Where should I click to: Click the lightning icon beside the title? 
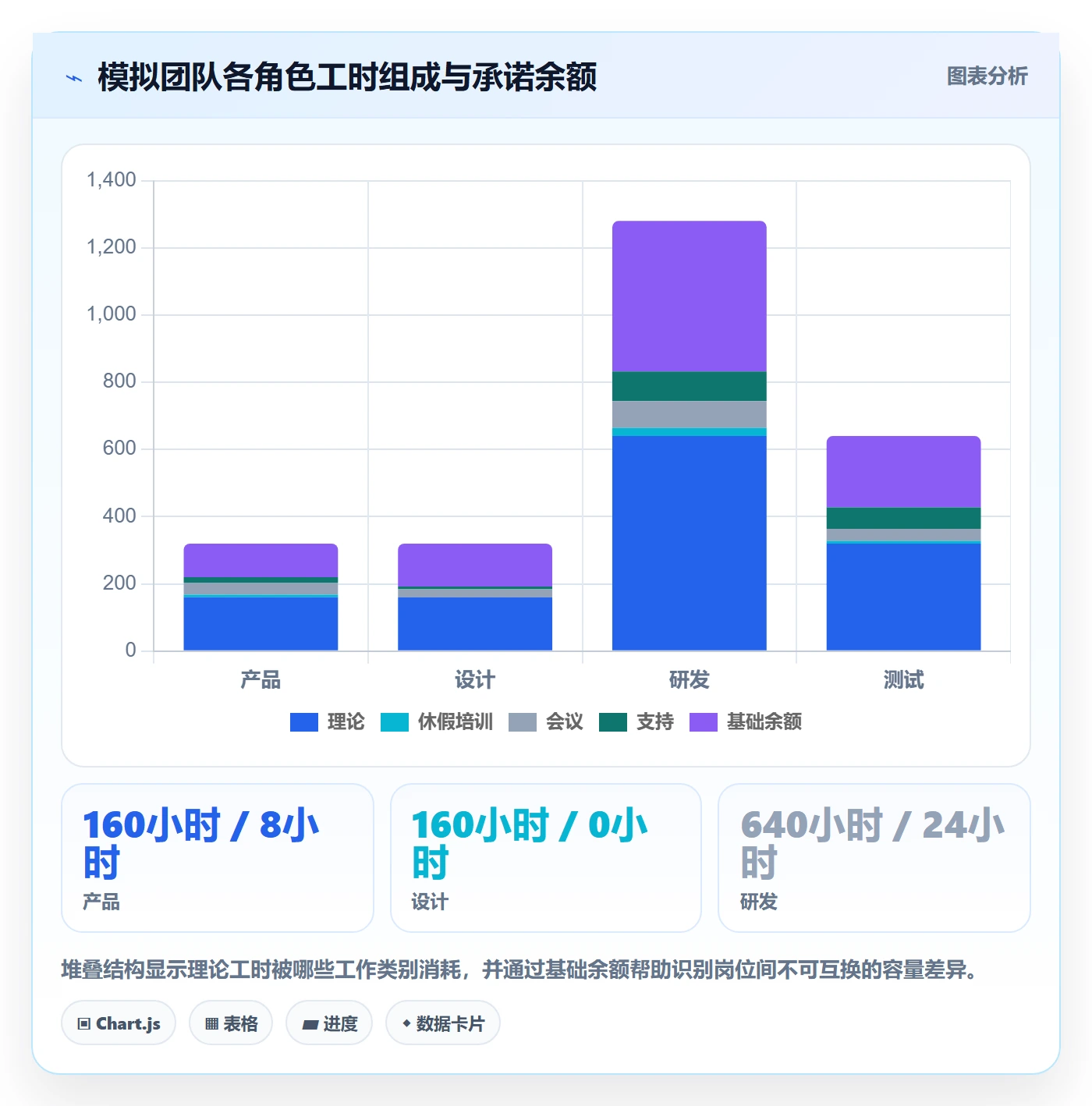coord(74,78)
